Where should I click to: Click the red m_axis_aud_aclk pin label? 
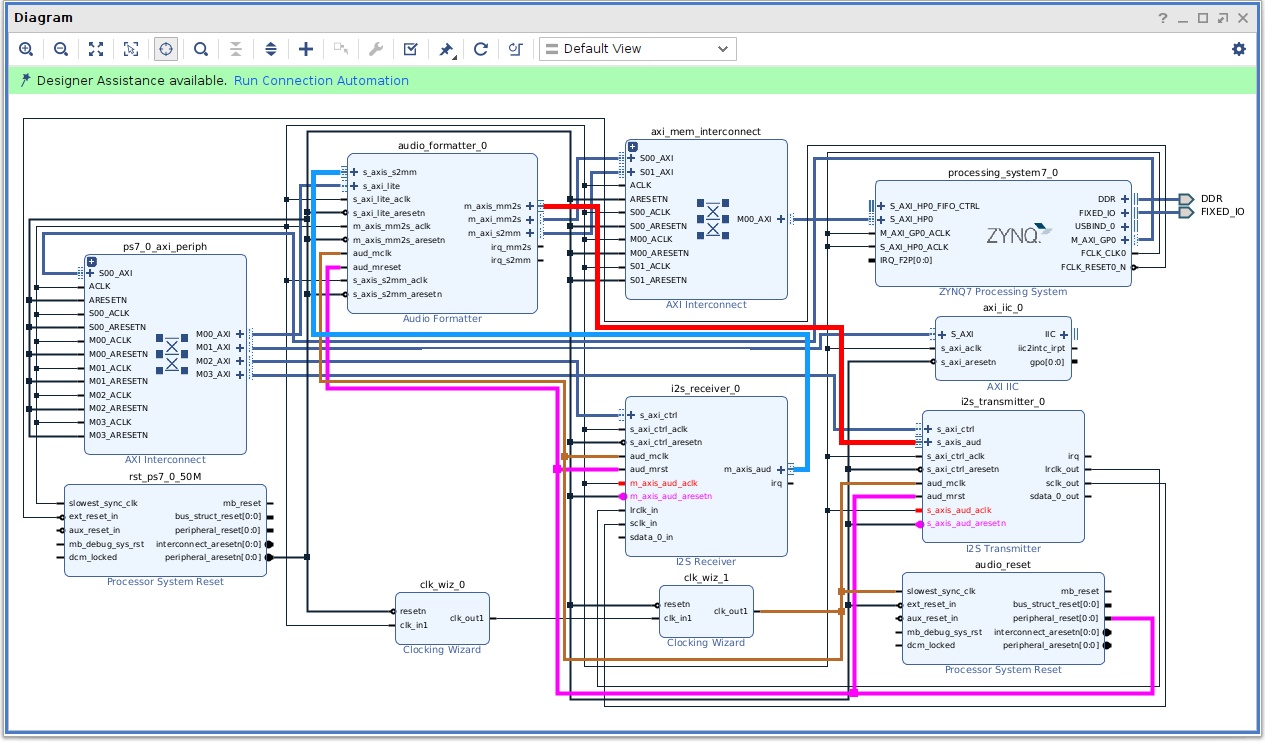pyautogui.click(x=663, y=483)
